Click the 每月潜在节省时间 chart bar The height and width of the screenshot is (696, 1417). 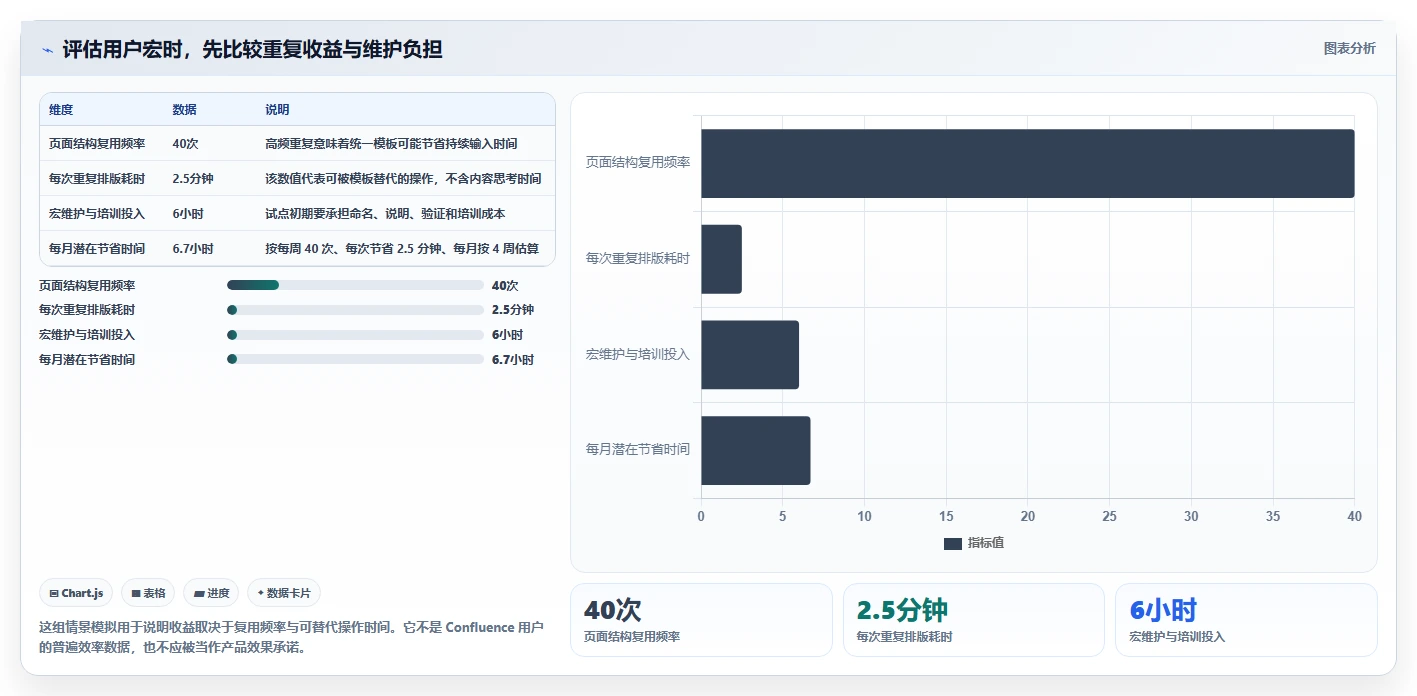coord(755,450)
